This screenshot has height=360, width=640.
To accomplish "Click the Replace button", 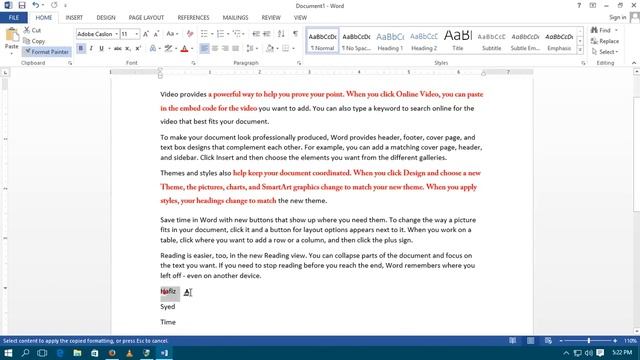I will [605, 41].
